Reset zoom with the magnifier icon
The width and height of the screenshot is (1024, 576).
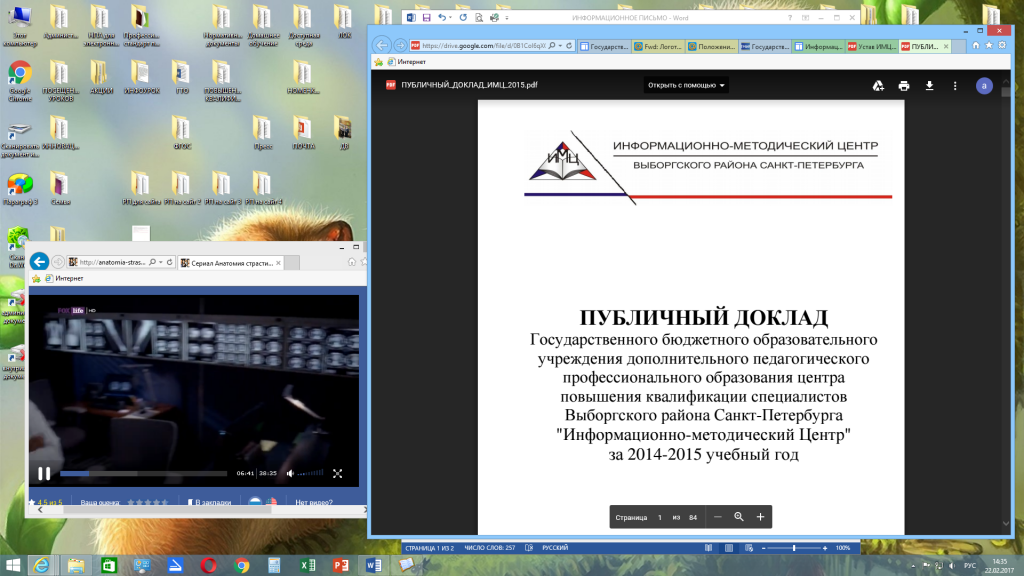pos(739,517)
